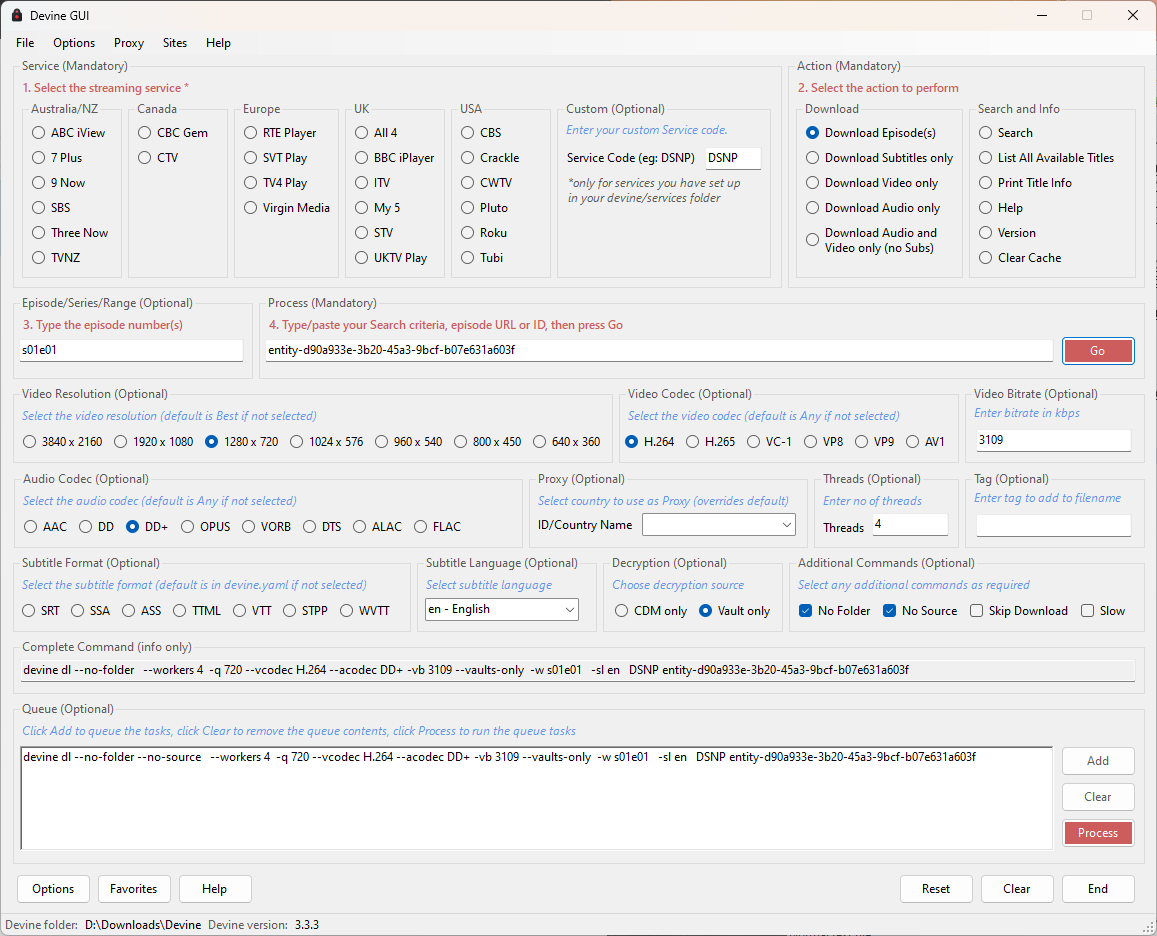Open the ID/Country Name proxy dropdown
The width and height of the screenshot is (1157, 936).
tap(718, 525)
